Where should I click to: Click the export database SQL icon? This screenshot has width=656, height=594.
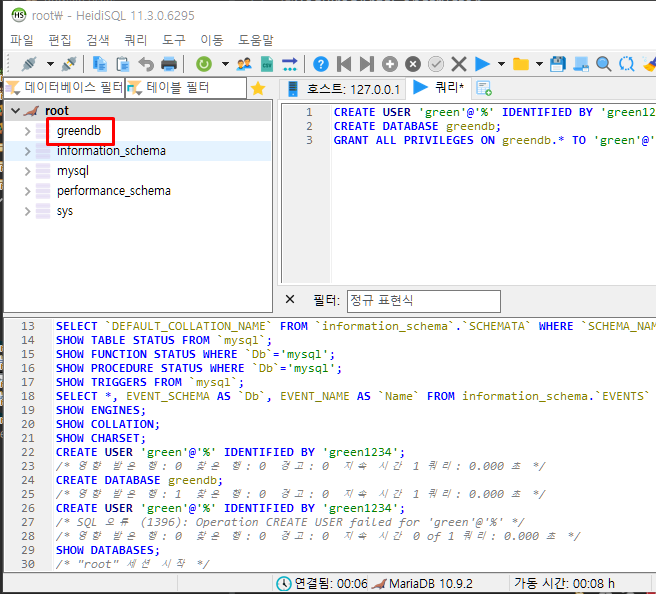click(x=290, y=64)
